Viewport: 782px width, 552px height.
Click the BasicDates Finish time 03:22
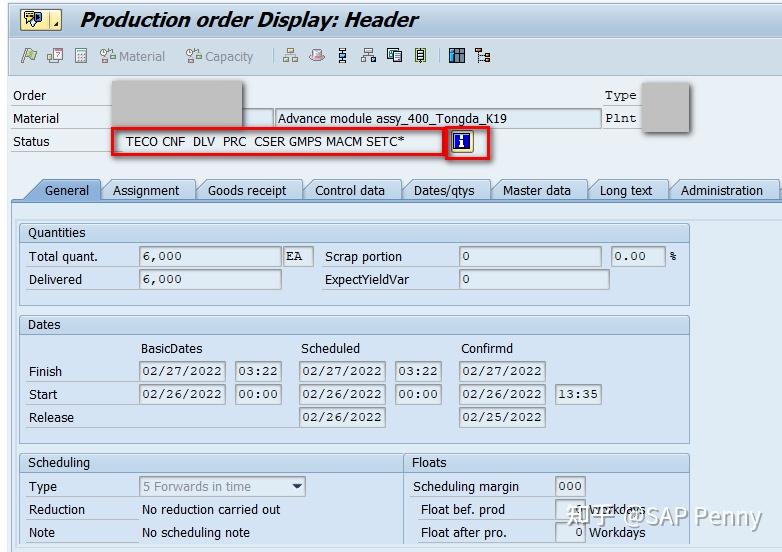point(258,371)
